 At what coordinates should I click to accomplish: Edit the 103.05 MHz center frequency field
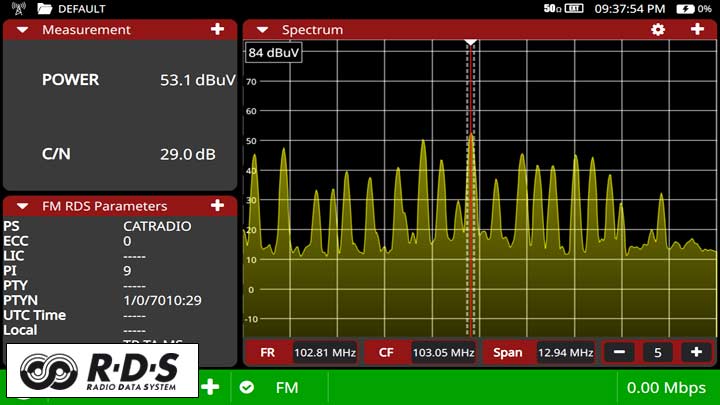[443, 353]
